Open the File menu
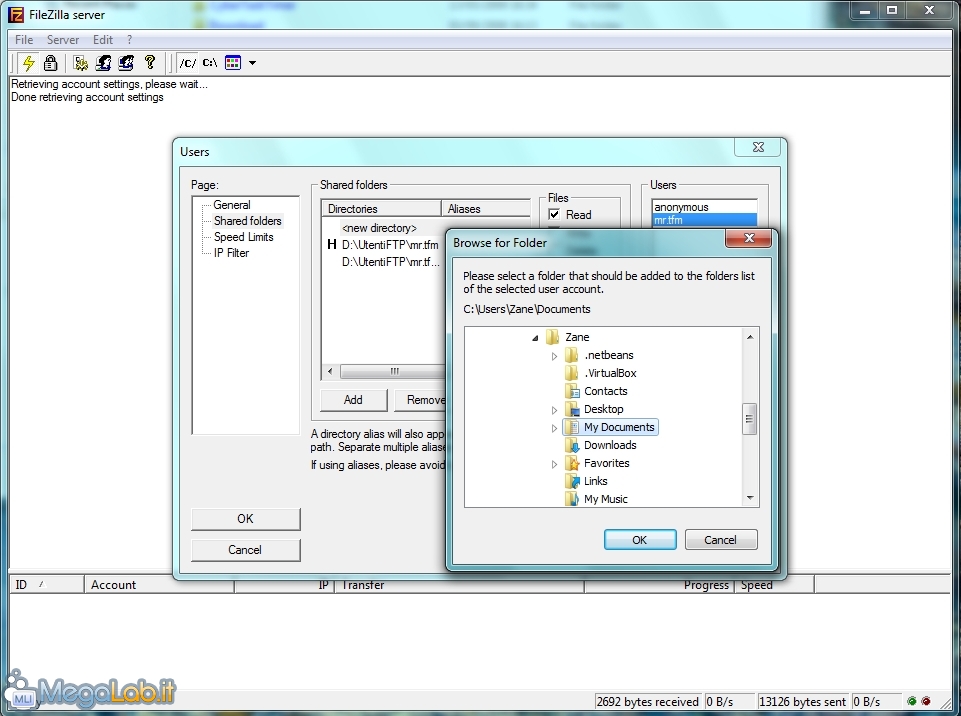Viewport: 961px width, 716px height. click(24, 40)
